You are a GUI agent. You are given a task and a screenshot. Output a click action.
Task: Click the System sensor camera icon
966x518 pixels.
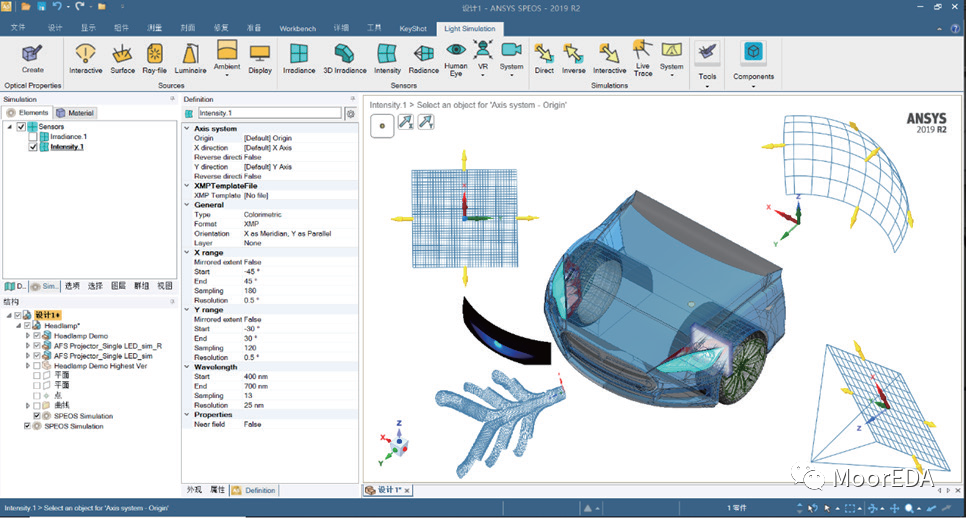[511, 50]
